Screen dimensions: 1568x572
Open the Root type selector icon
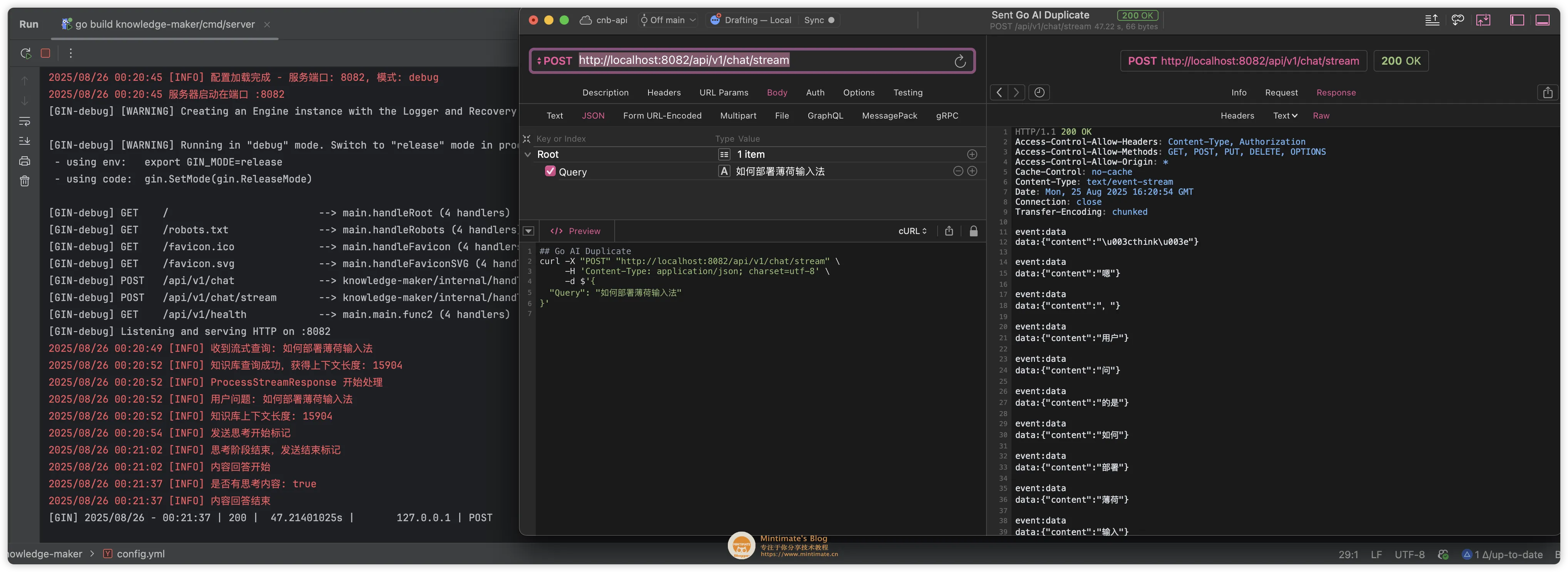tap(724, 155)
